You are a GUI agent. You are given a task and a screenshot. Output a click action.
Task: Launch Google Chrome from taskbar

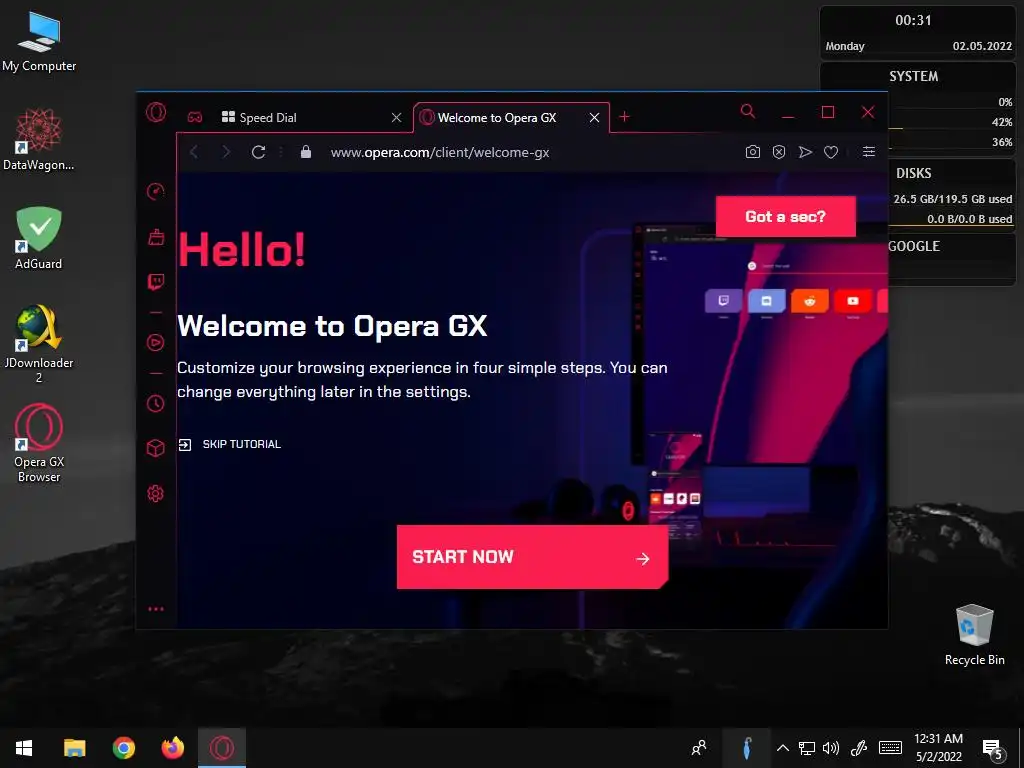click(123, 748)
